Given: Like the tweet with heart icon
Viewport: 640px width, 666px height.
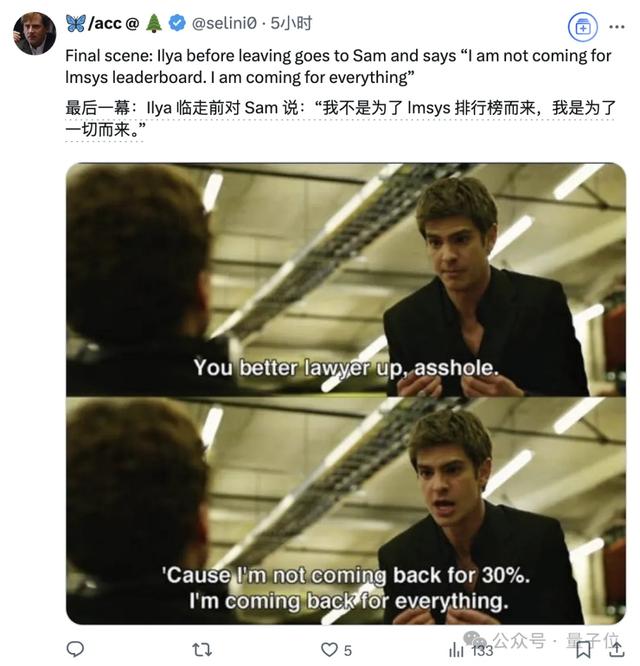Looking at the screenshot, I should pos(329,649).
